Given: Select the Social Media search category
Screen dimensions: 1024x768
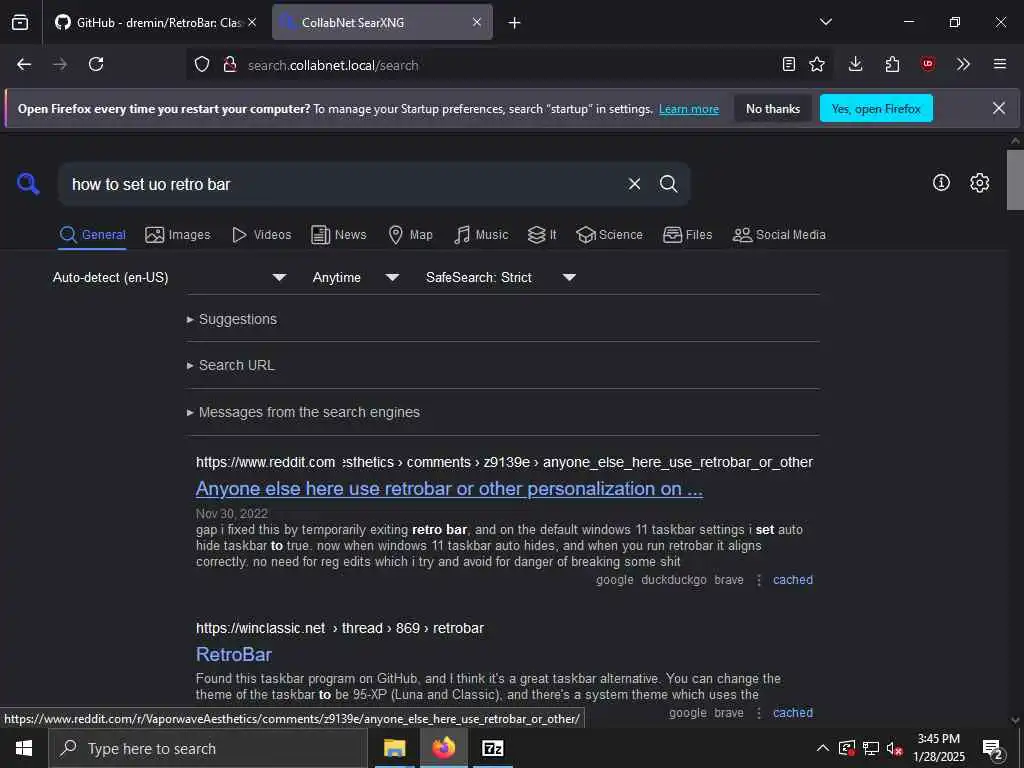Looking at the screenshot, I should pos(779,235).
